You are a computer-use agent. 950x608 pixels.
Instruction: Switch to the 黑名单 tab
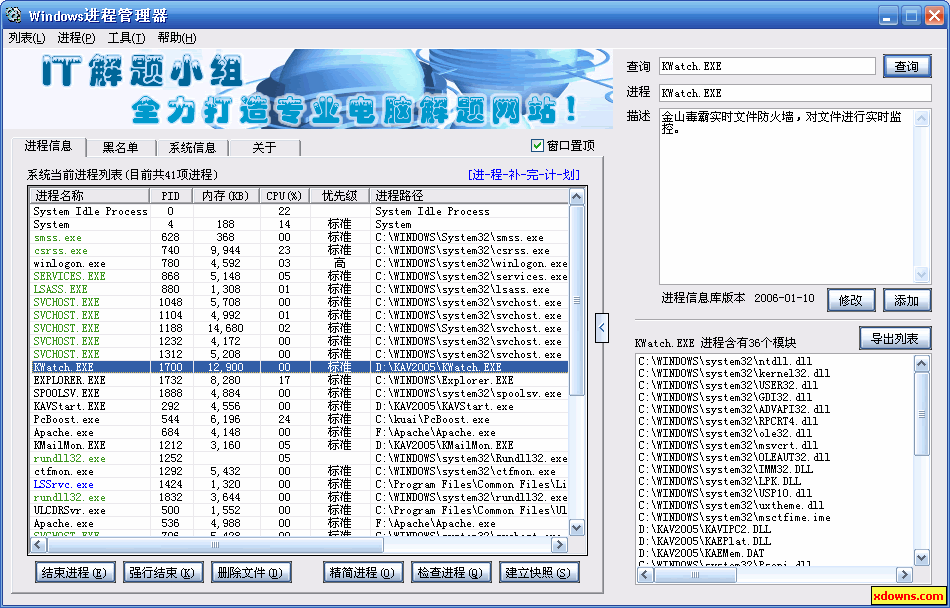(121, 148)
